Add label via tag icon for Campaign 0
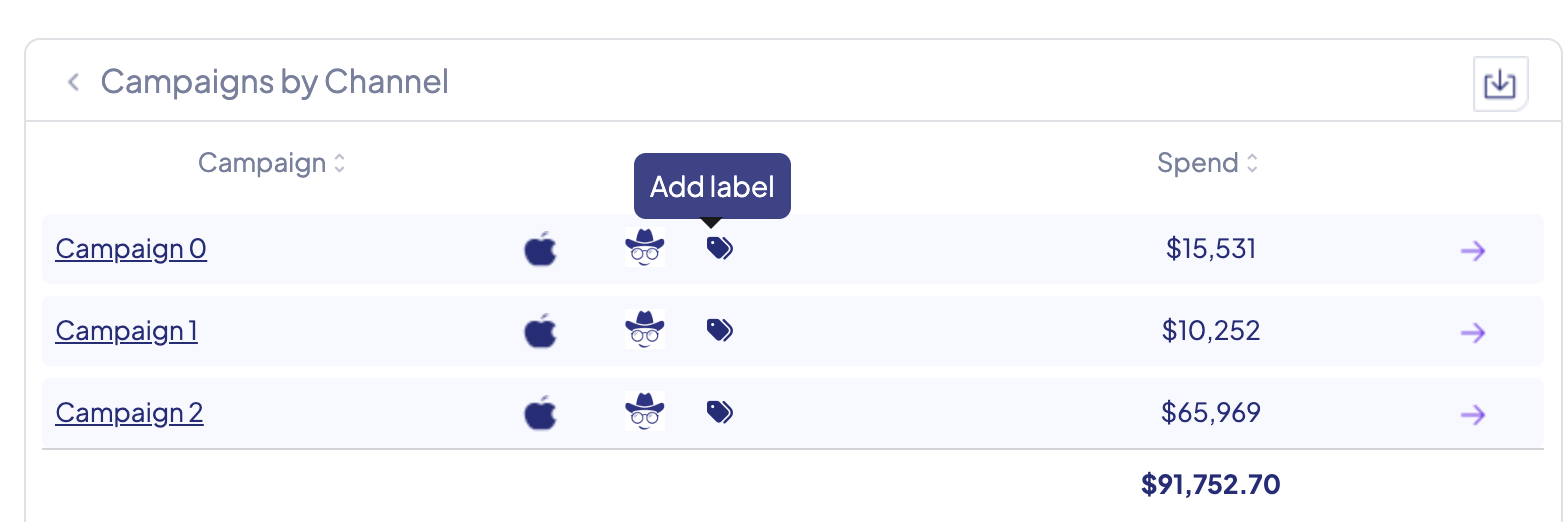The height and width of the screenshot is (522, 1568). (x=720, y=248)
